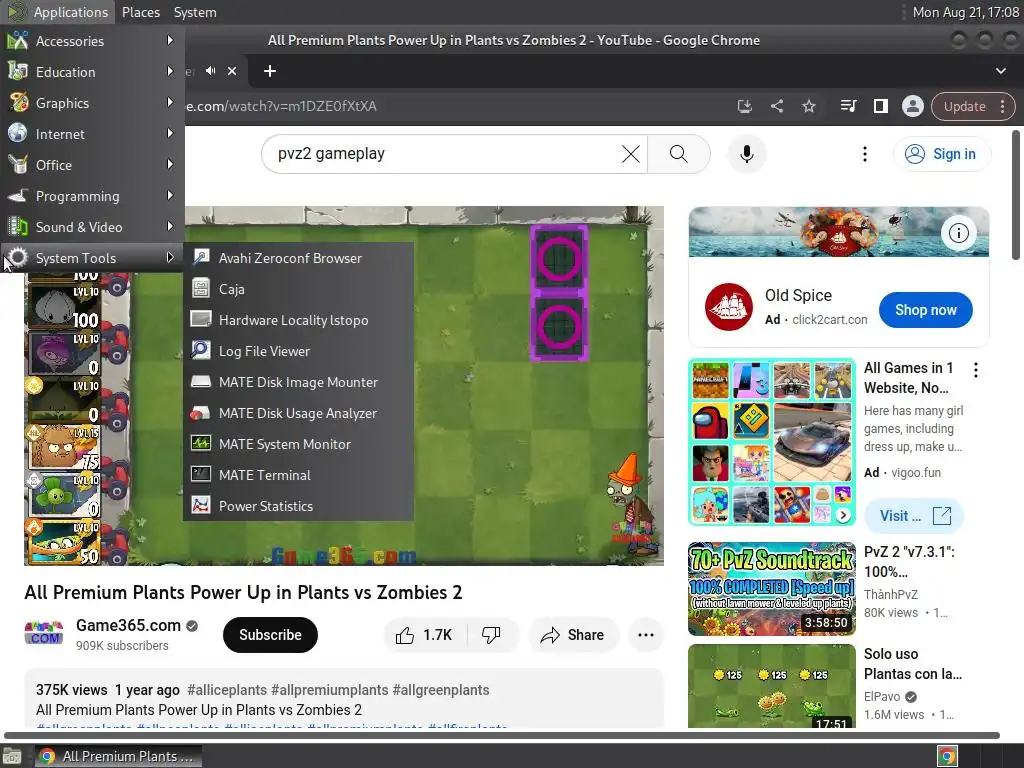The height and width of the screenshot is (768, 1024).
Task: Open Log File Viewer
Action: pos(298,351)
